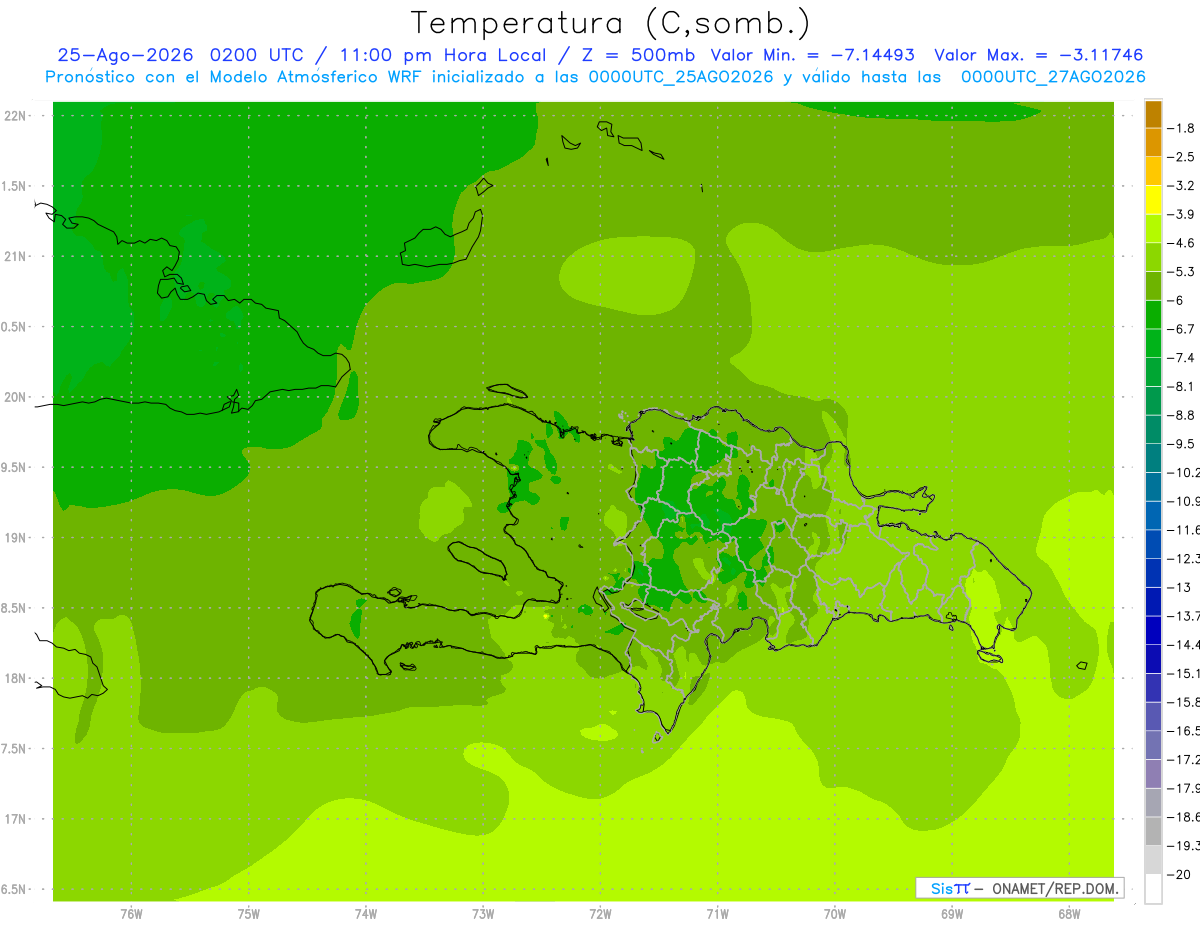
Task: Click the pressure level 'Z = 500mb'
Action: pyautogui.click(x=638, y=55)
